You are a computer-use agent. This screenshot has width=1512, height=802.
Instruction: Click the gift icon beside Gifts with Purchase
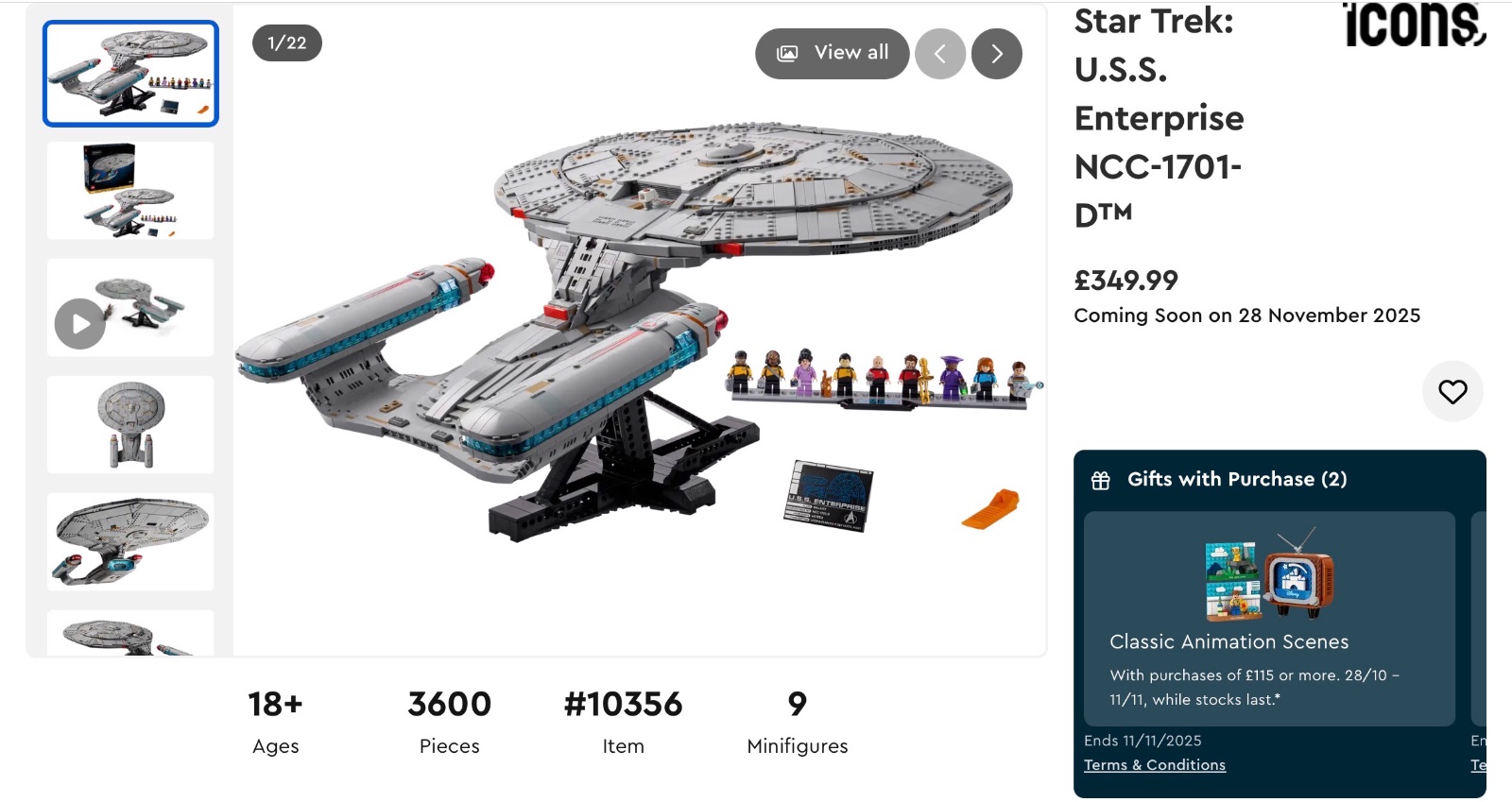(1101, 481)
